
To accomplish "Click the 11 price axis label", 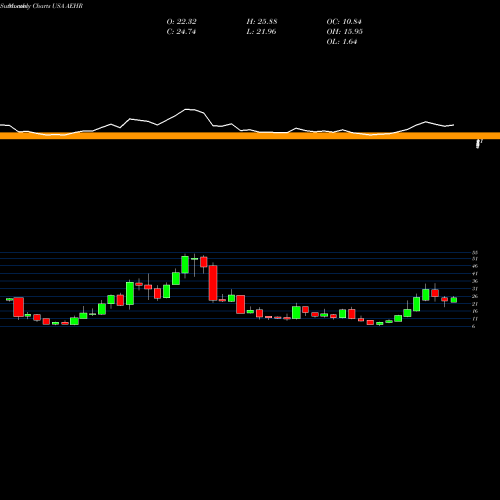I will 475,319.
